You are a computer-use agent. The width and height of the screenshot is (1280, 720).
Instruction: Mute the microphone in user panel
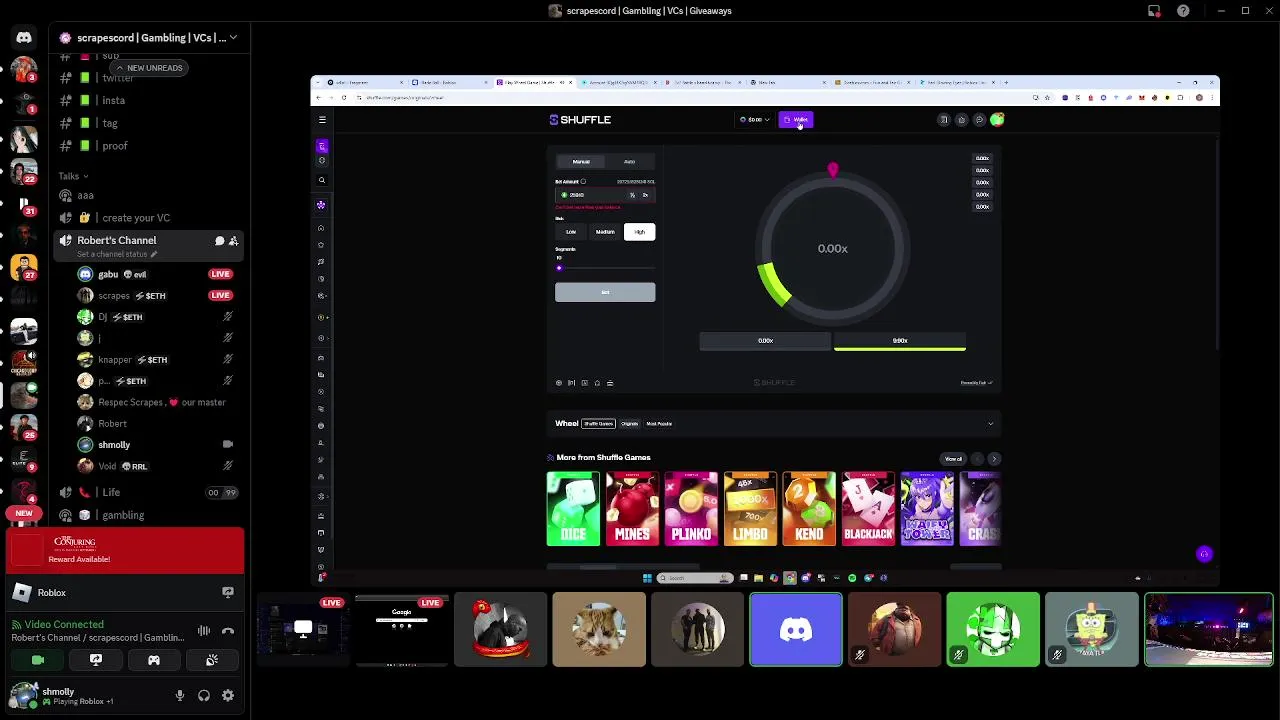180,695
